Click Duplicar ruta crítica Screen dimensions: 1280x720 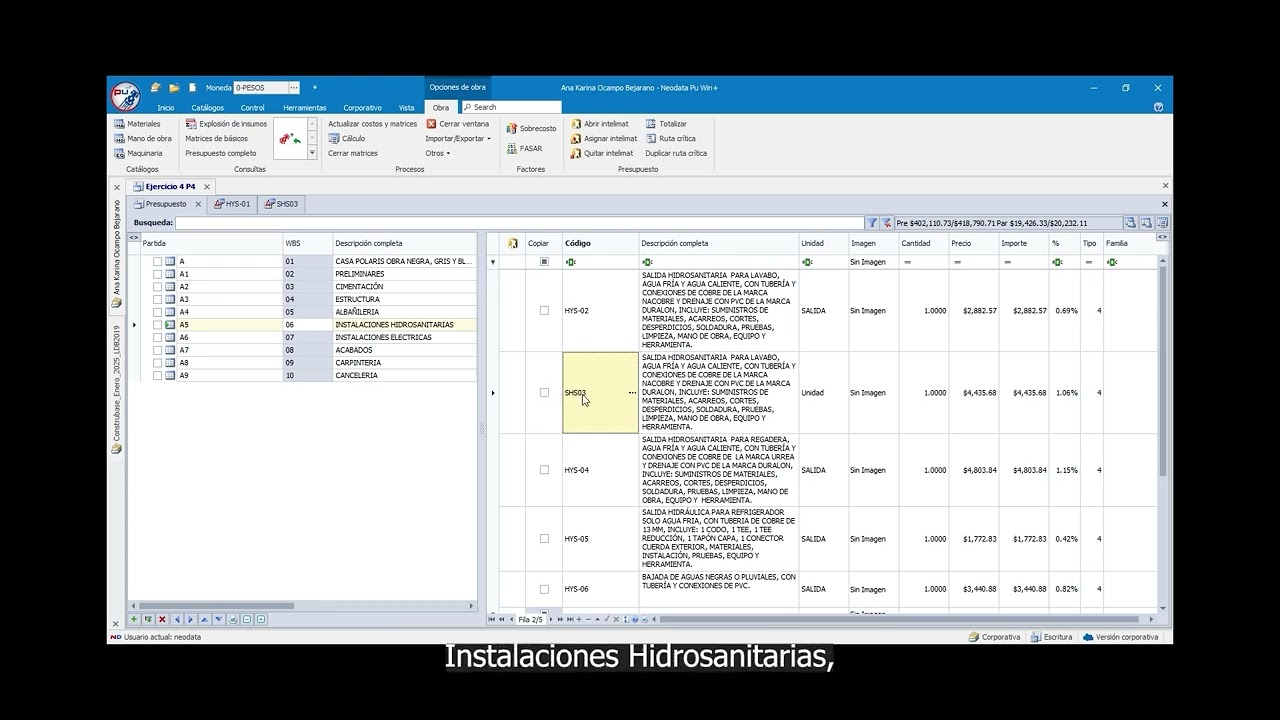pos(676,153)
